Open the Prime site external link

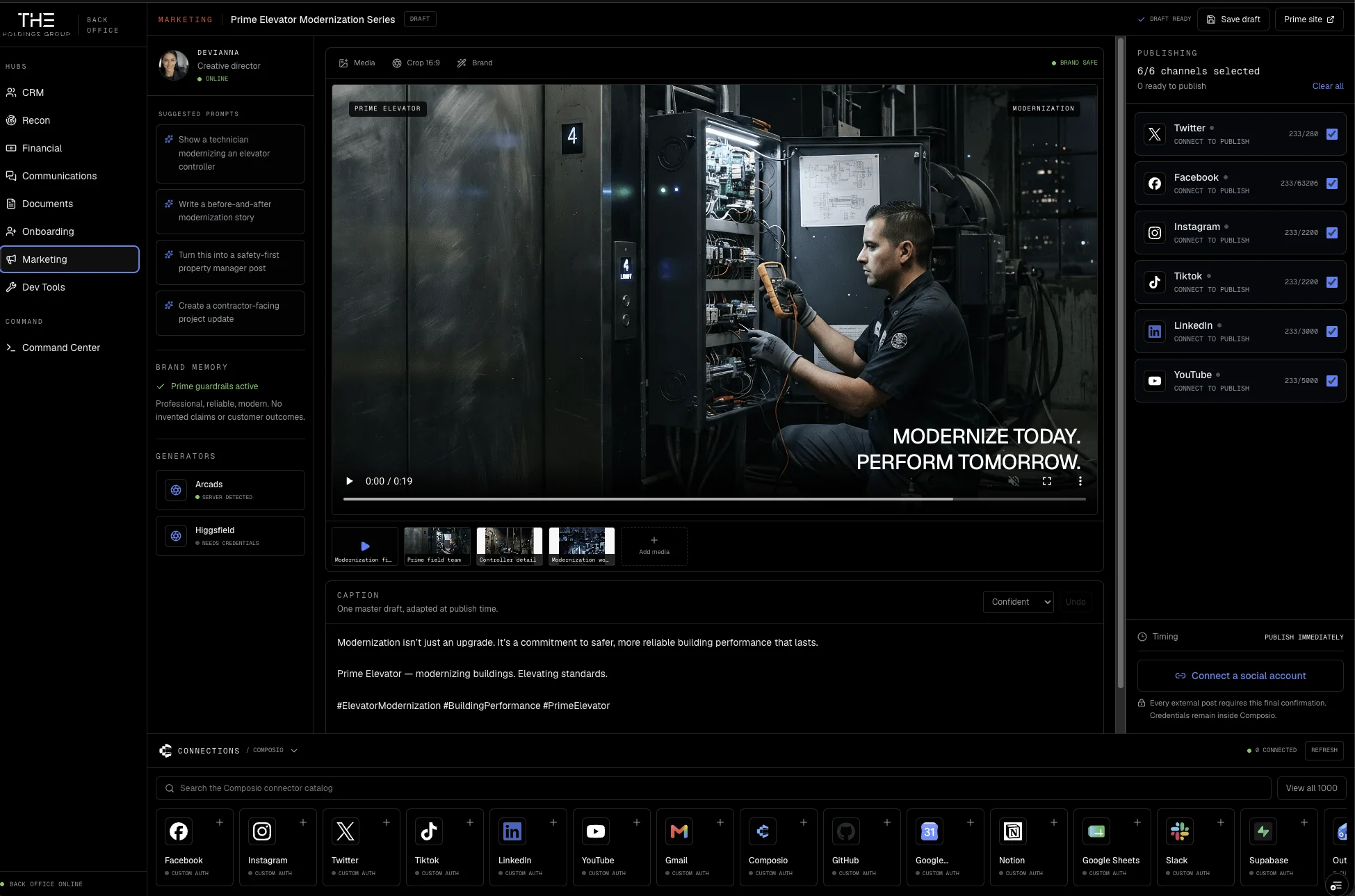pos(1309,19)
